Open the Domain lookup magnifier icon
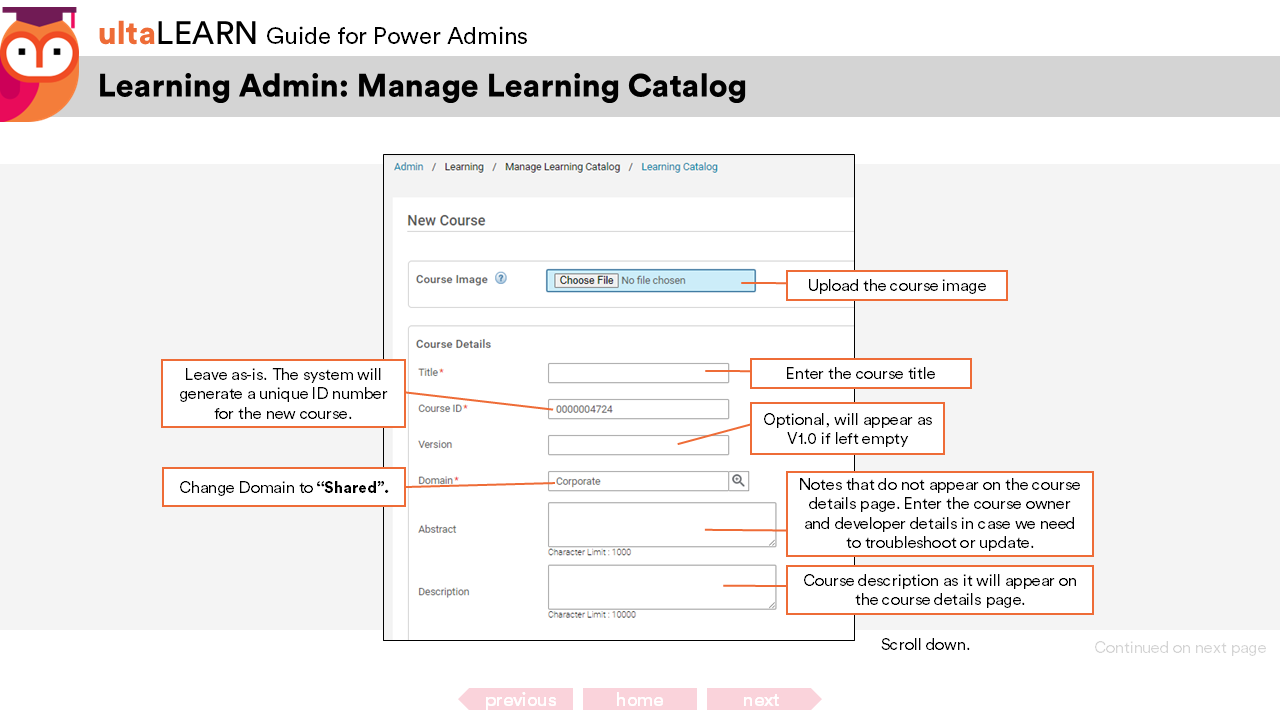 tap(739, 481)
